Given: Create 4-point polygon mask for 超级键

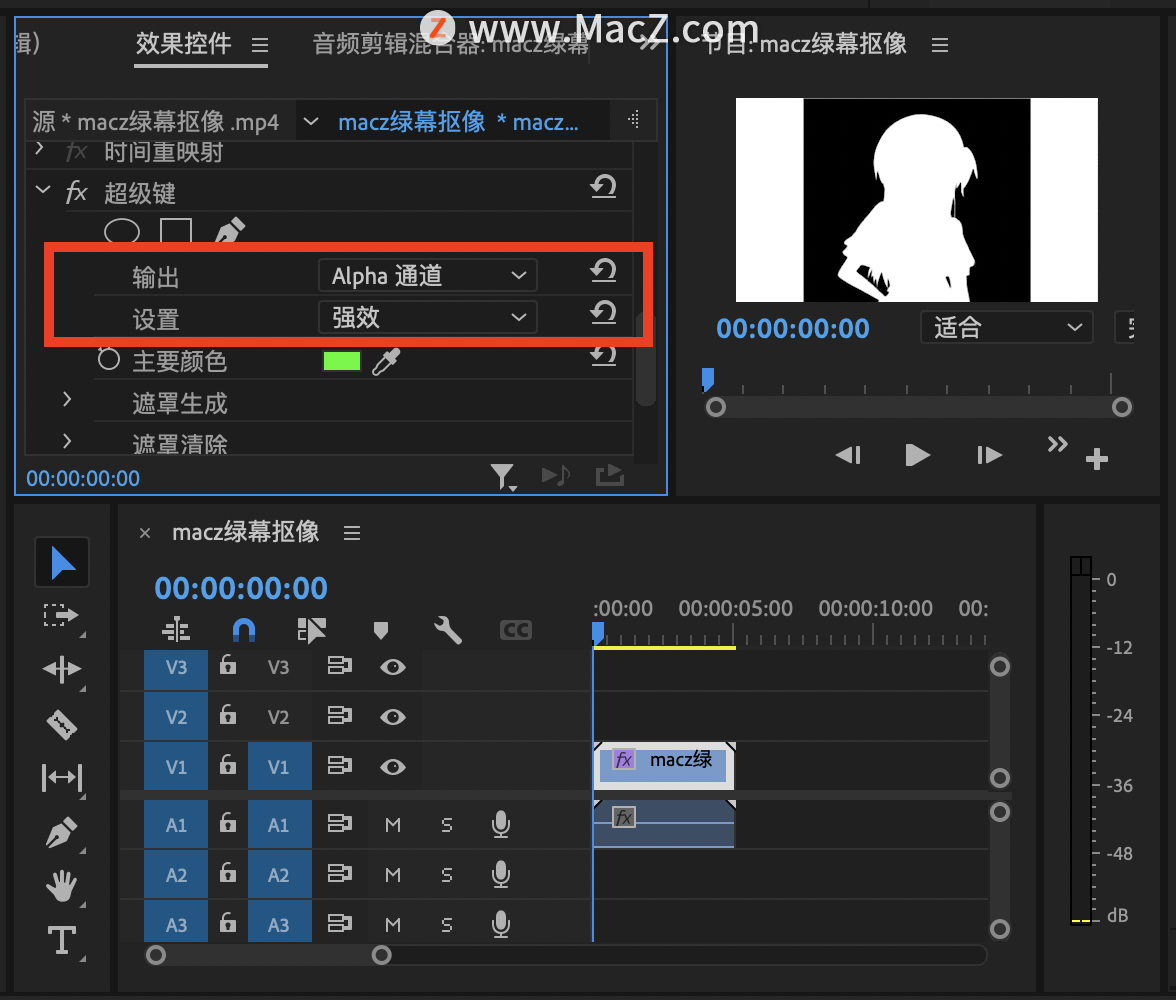Looking at the screenshot, I should pyautogui.click(x=176, y=231).
